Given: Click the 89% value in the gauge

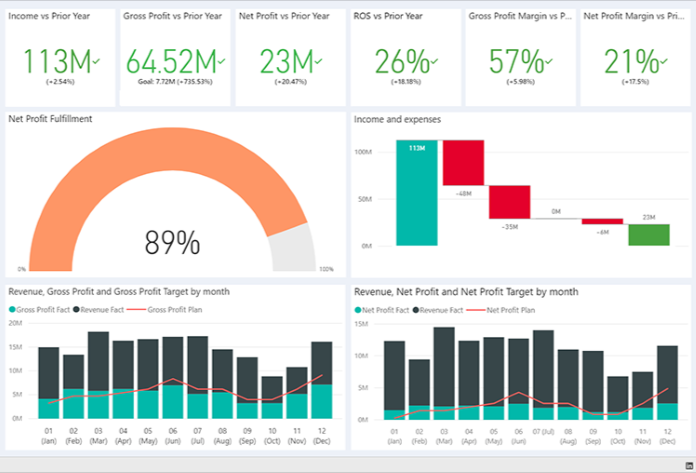Looking at the screenshot, I should coord(171,243).
